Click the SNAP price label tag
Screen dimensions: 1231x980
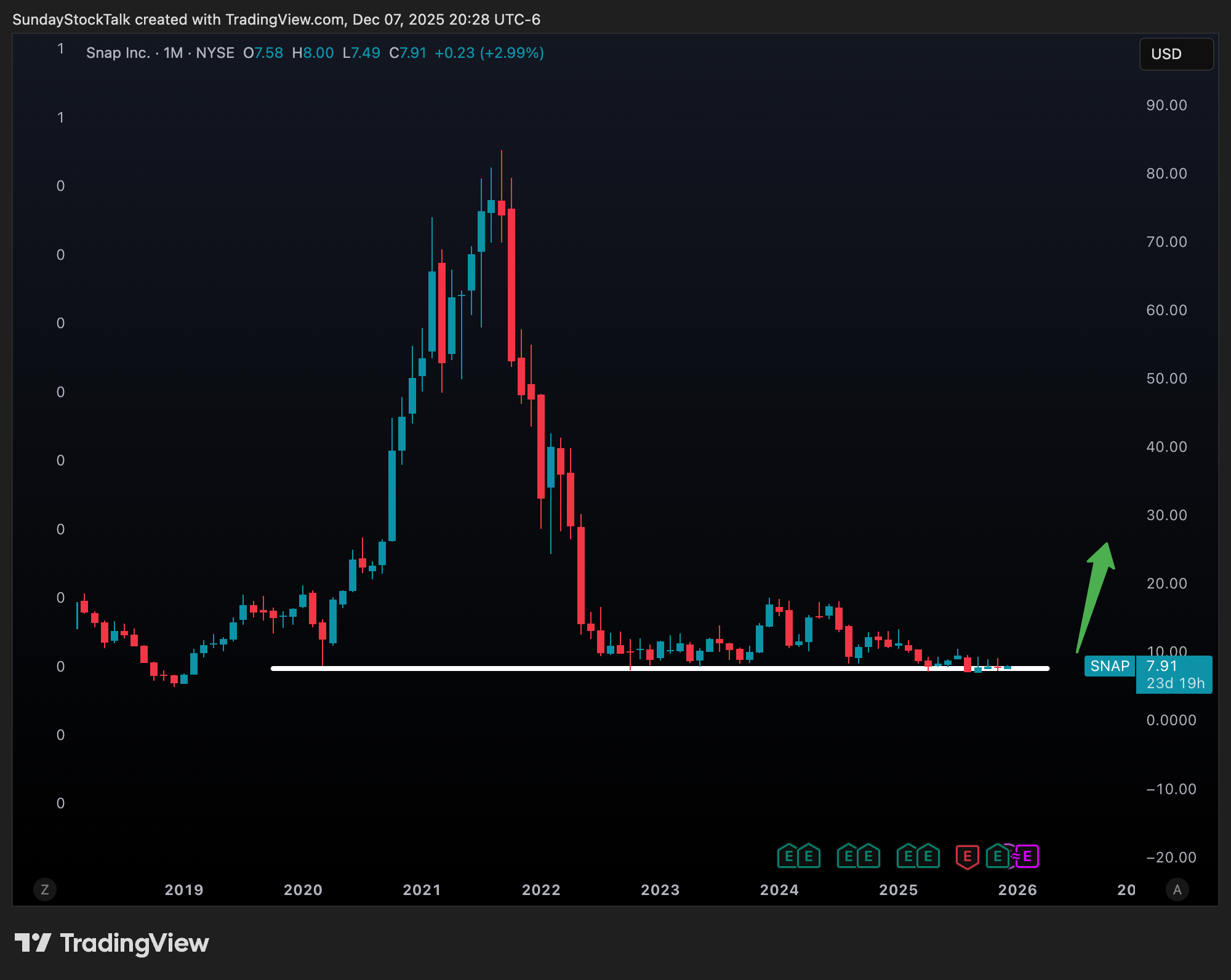click(1109, 666)
